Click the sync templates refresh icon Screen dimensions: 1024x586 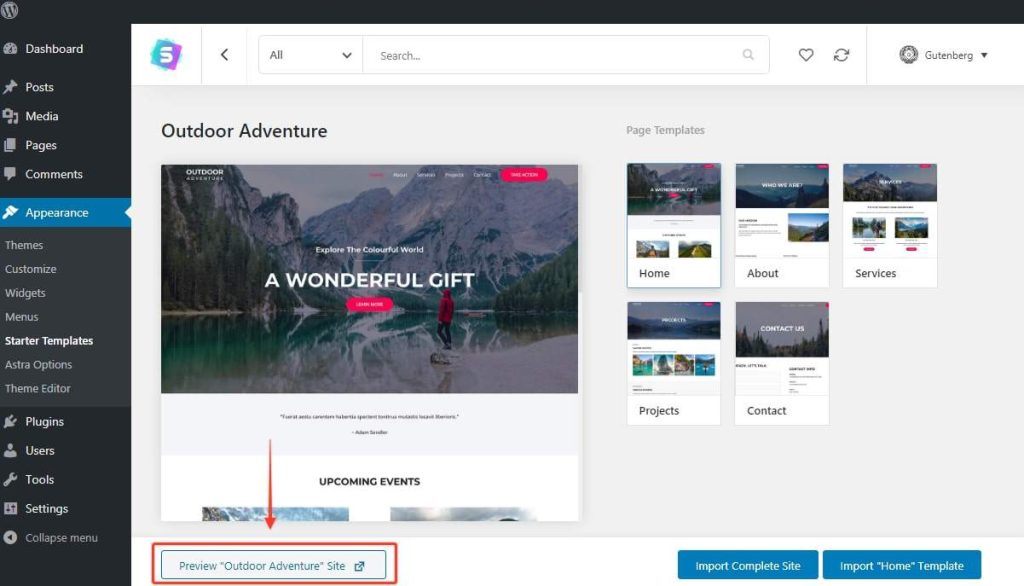pyautogui.click(x=842, y=55)
